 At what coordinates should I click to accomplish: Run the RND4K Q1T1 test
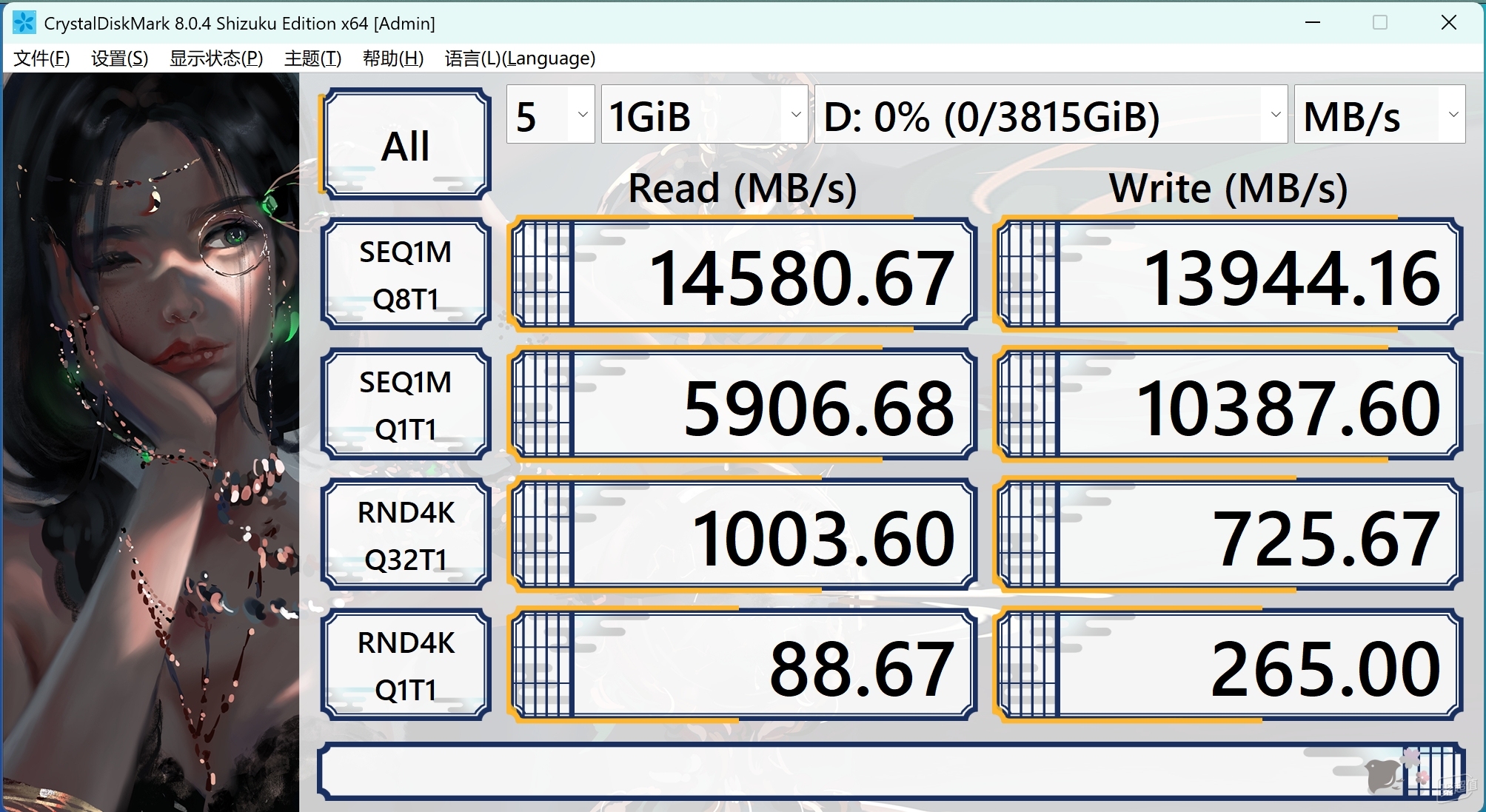(x=406, y=665)
